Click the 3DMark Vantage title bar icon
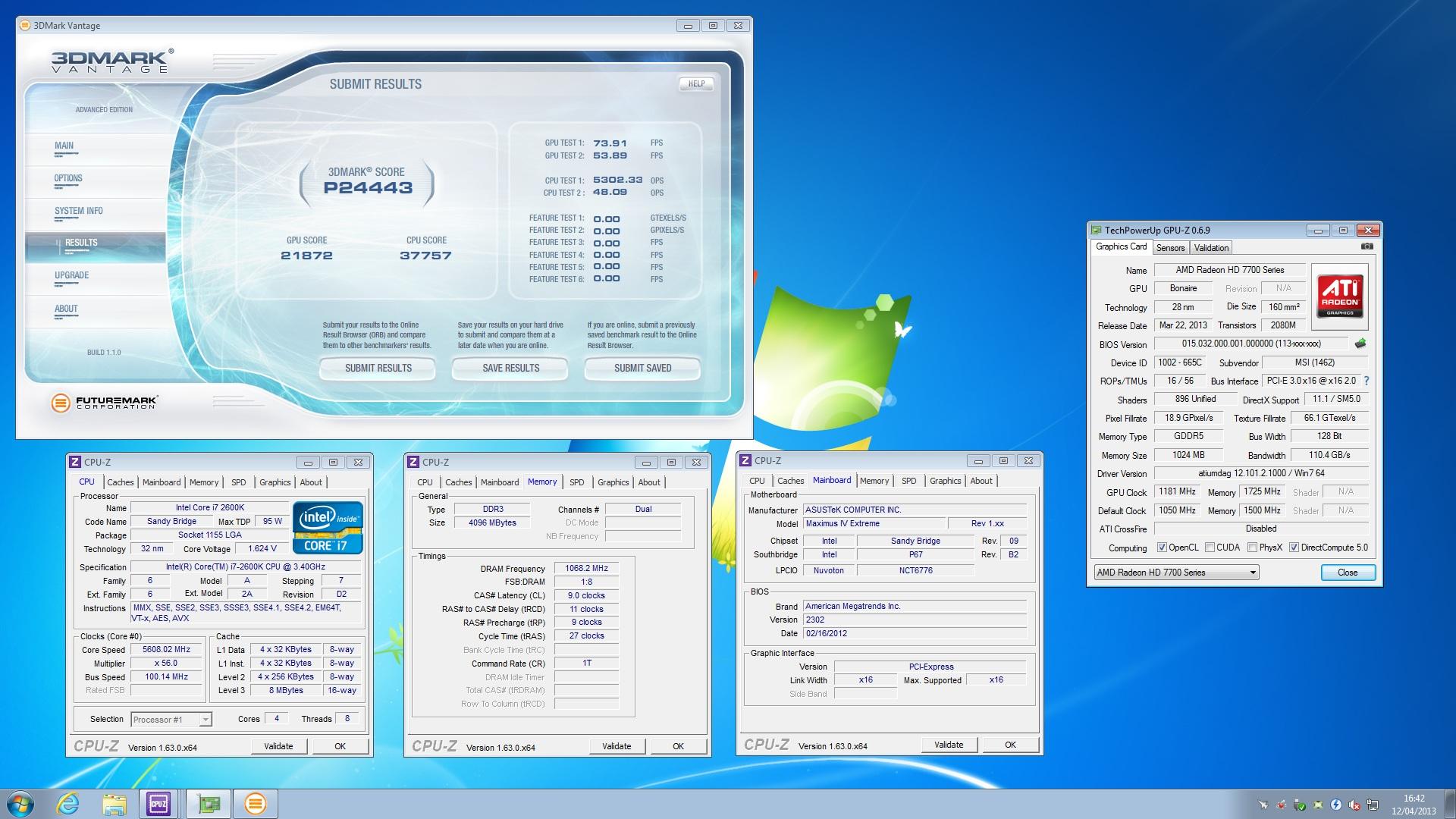The width and height of the screenshot is (1456, 819). tap(25, 25)
